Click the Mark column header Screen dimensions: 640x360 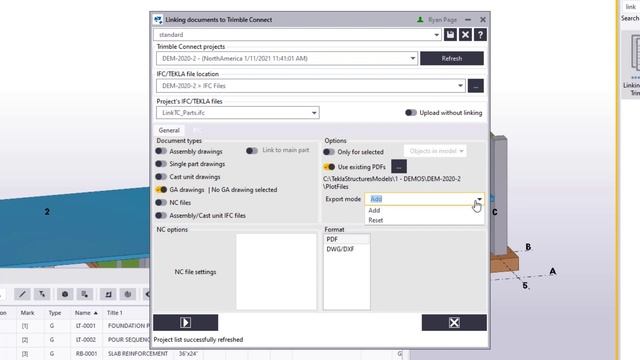coord(27,313)
